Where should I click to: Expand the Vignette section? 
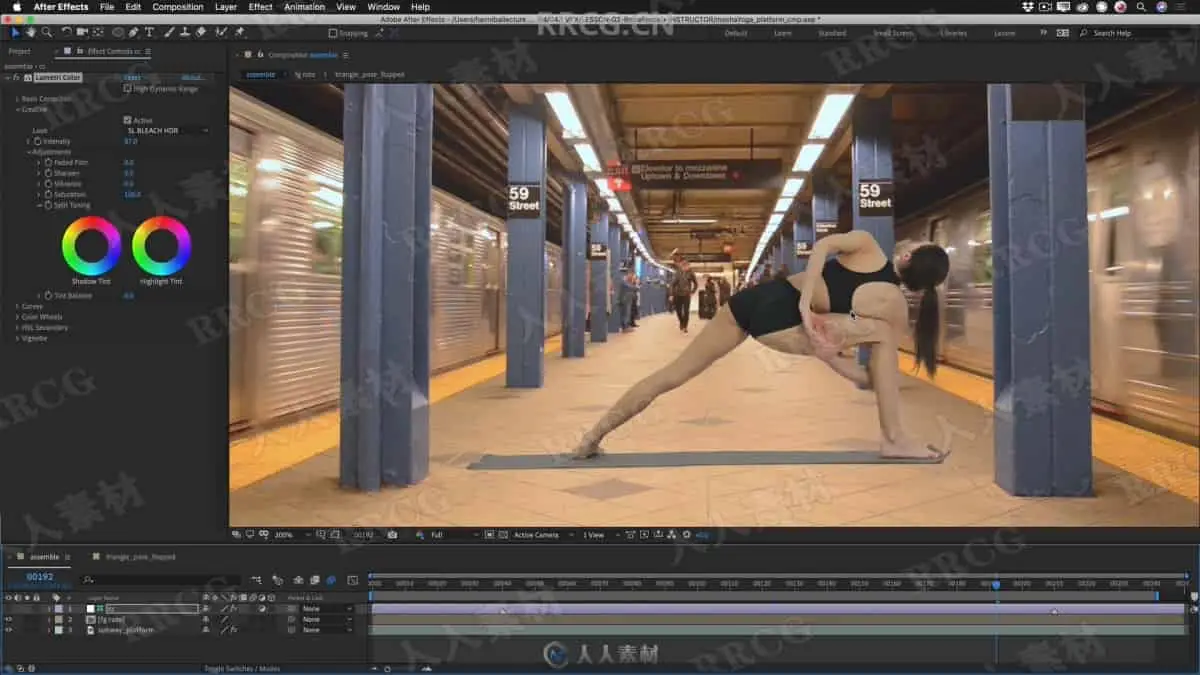coord(16,338)
